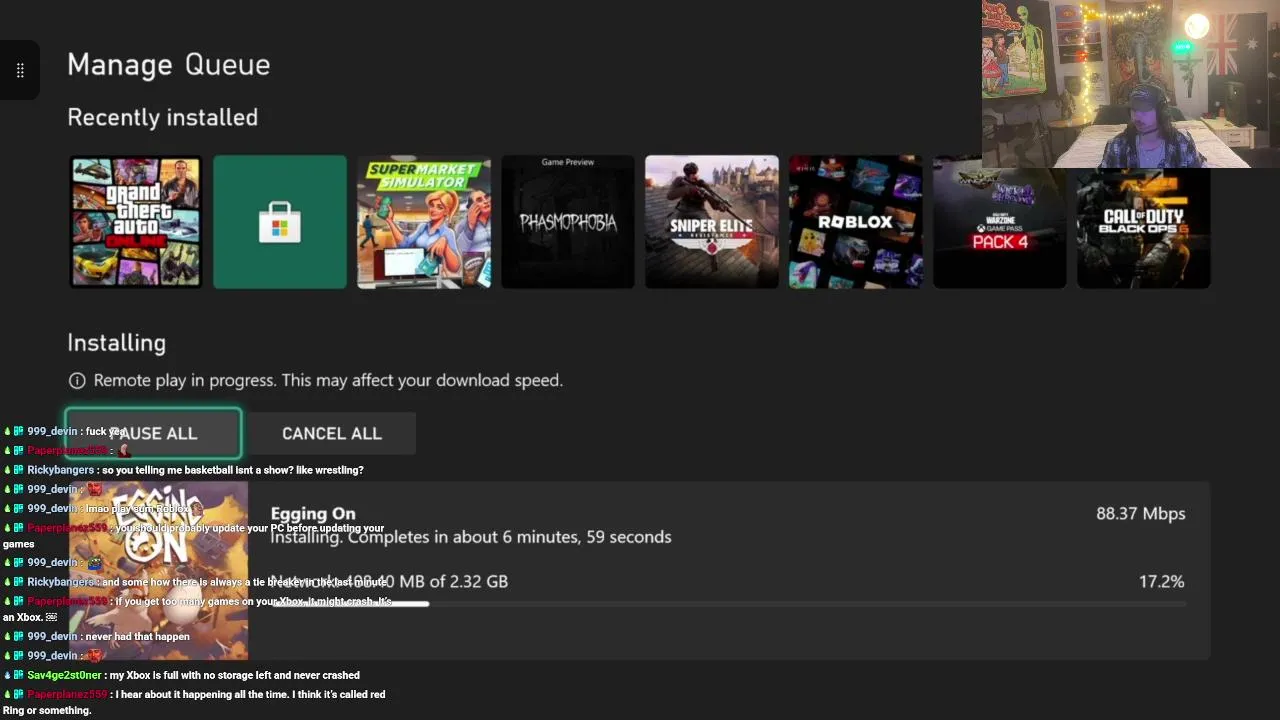Click the Recently installed heading
Screen dimensions: 1280x720
(163, 117)
